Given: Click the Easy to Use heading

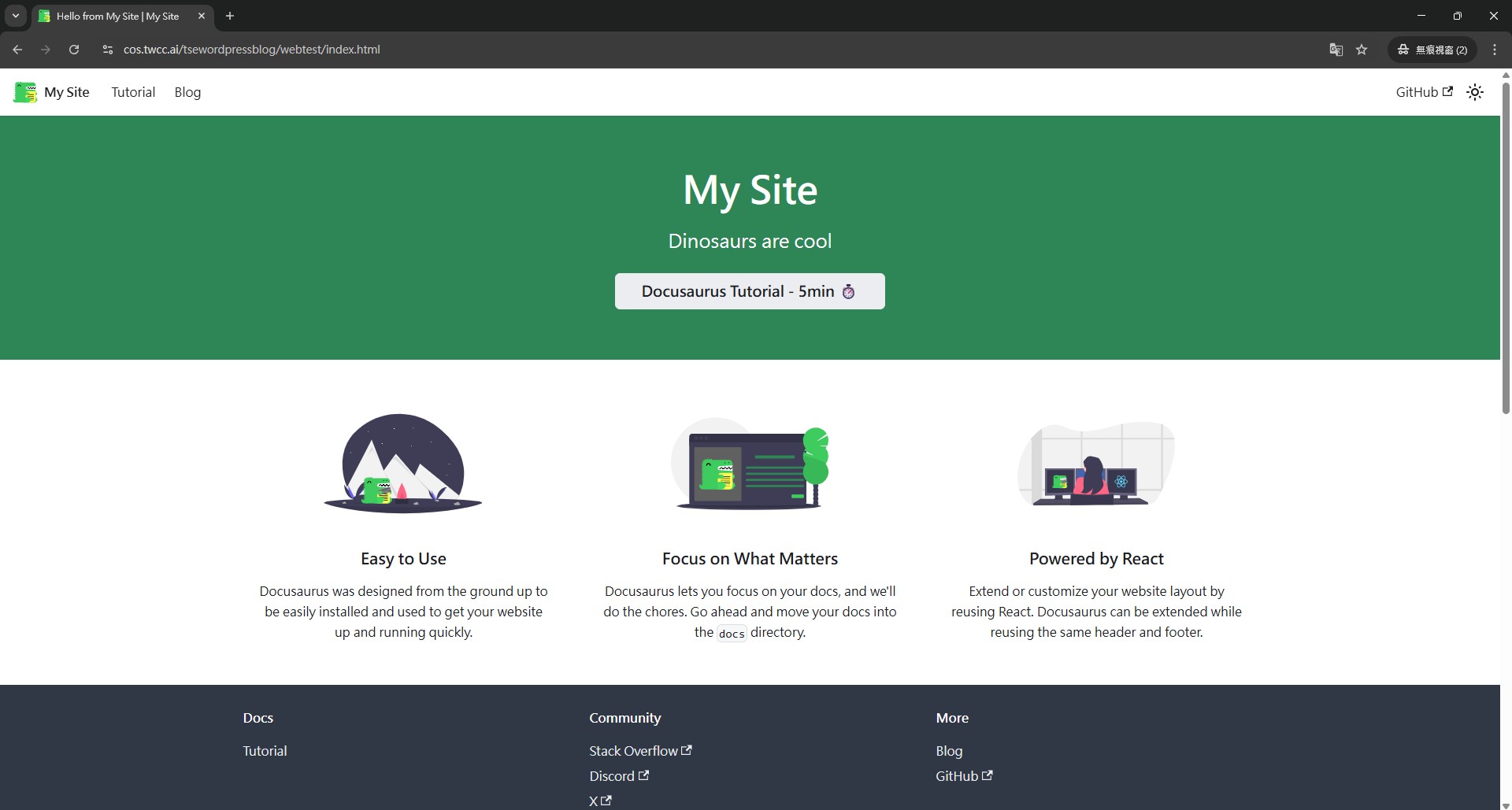Looking at the screenshot, I should (x=403, y=559).
